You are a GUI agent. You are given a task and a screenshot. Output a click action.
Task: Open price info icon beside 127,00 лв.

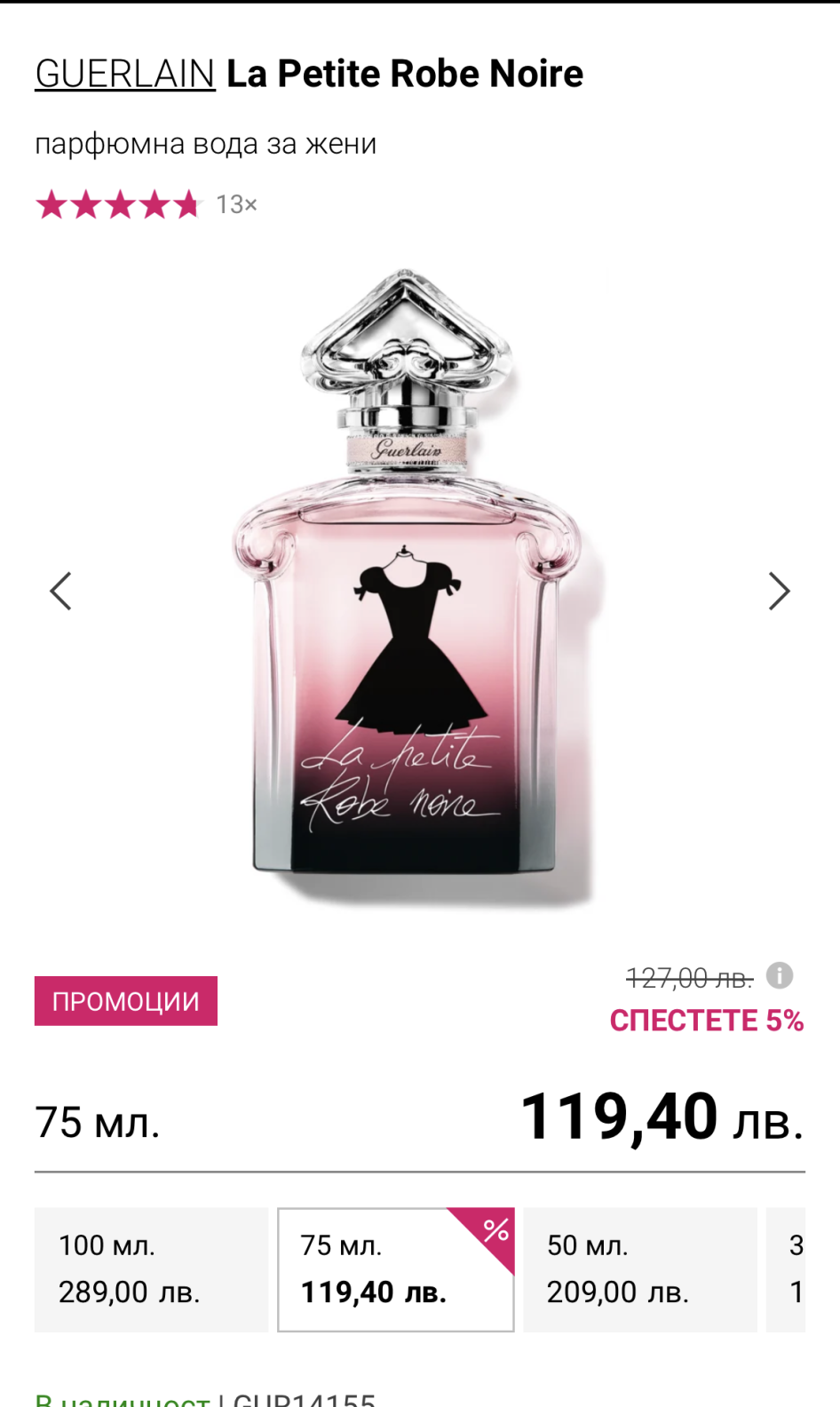(x=780, y=975)
